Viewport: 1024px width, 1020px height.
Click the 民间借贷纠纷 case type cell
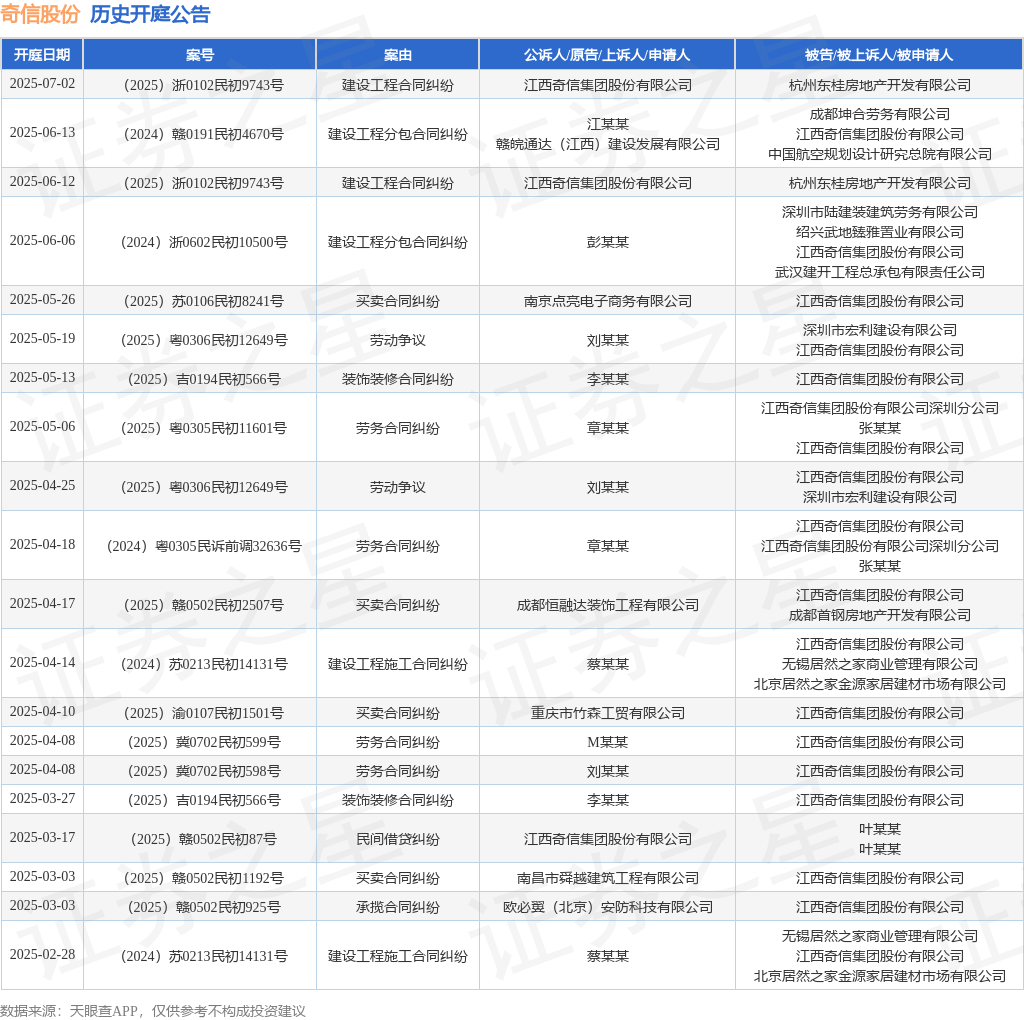(398, 838)
